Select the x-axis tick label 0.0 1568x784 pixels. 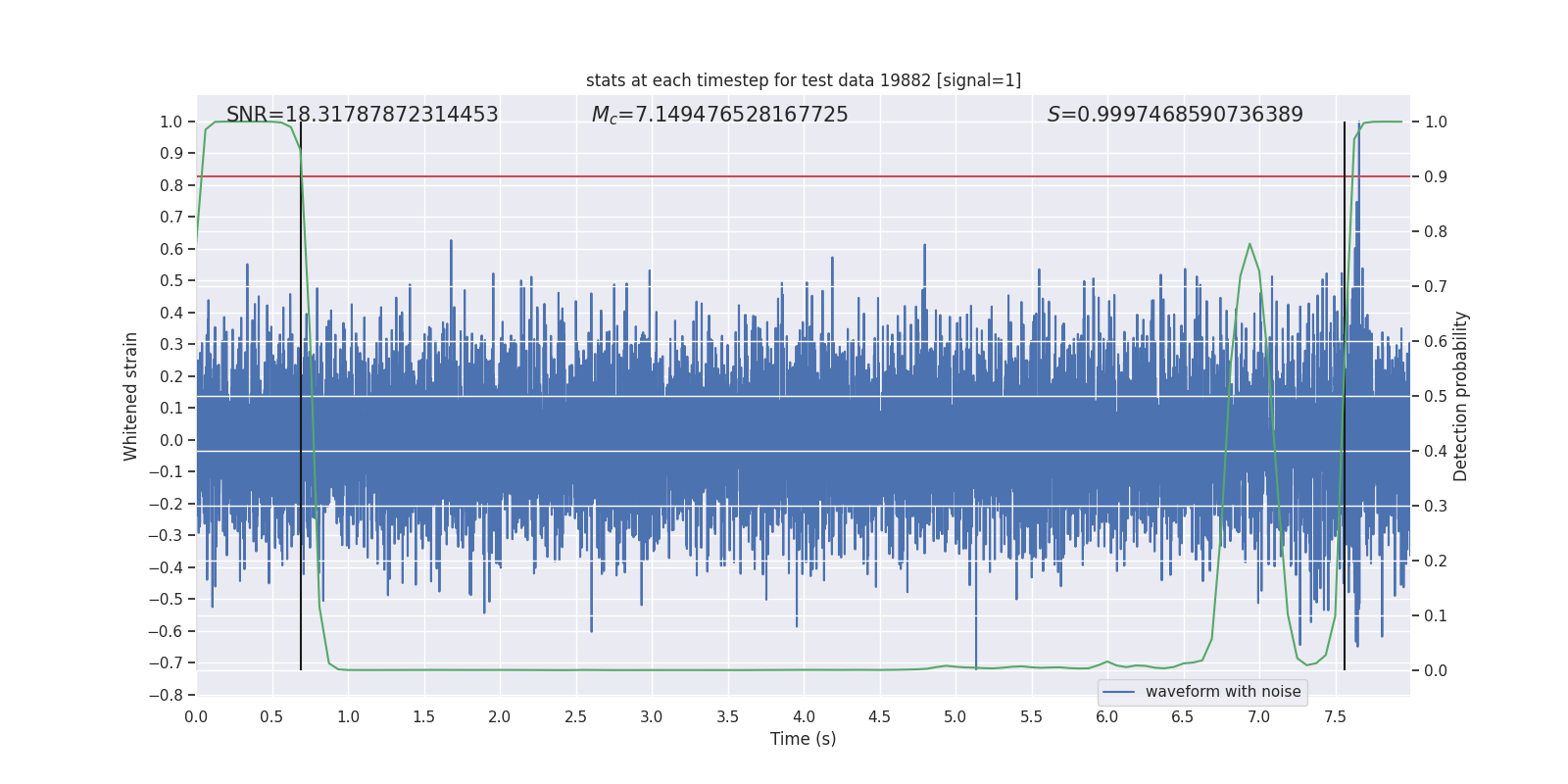coord(196,716)
